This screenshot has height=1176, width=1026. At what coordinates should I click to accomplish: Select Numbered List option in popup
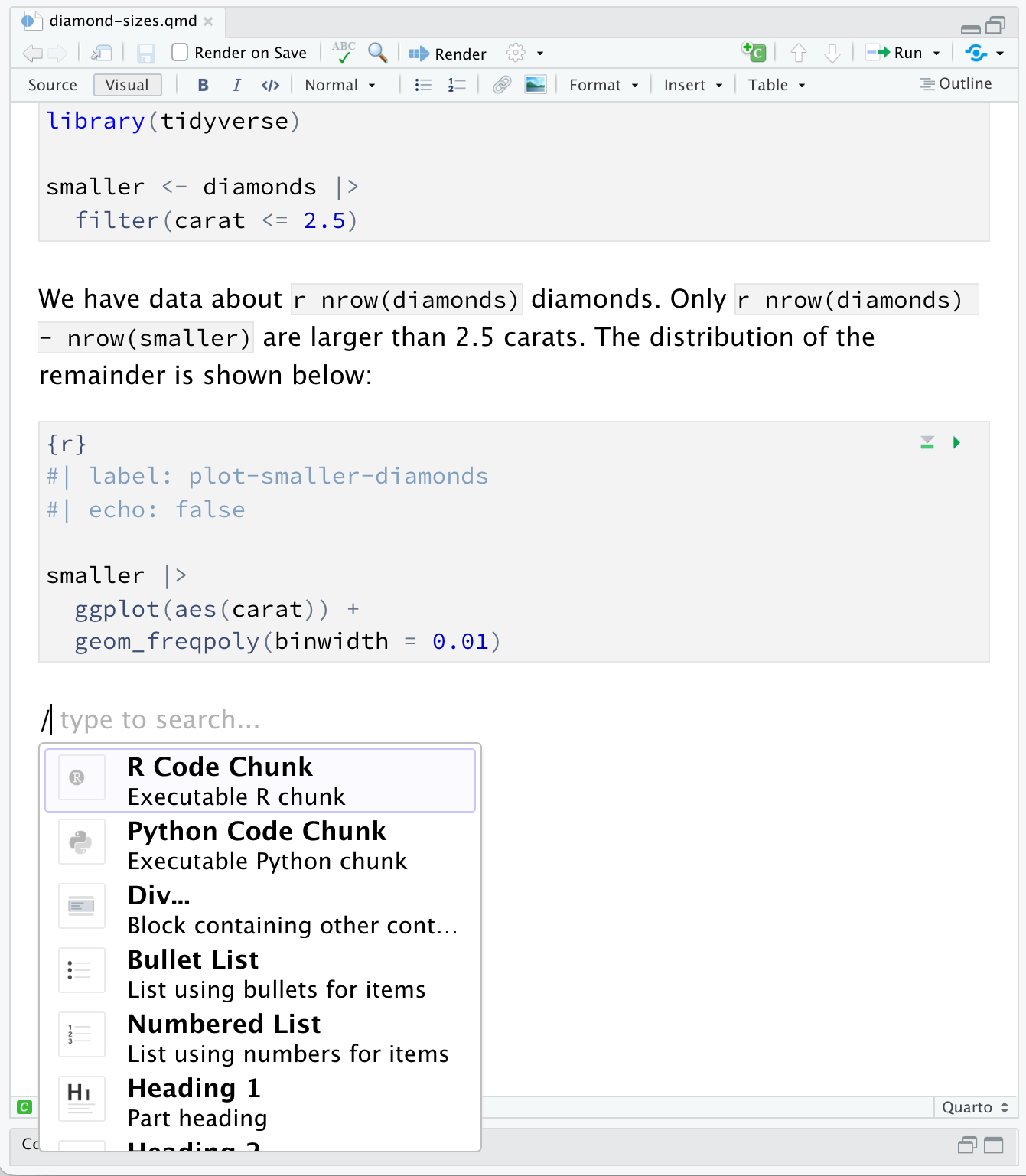point(260,1038)
